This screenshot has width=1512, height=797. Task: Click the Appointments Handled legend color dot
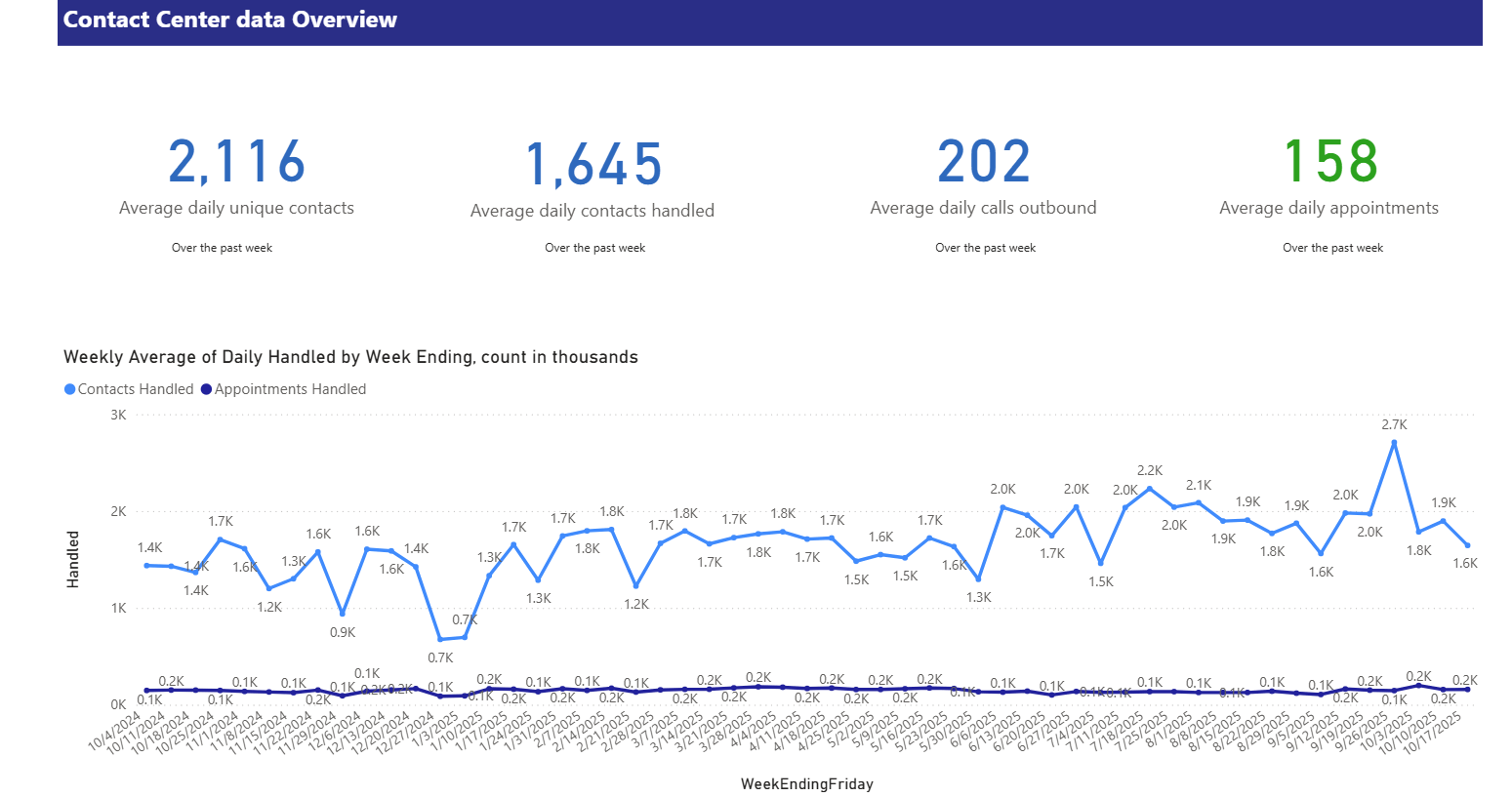click(x=206, y=389)
